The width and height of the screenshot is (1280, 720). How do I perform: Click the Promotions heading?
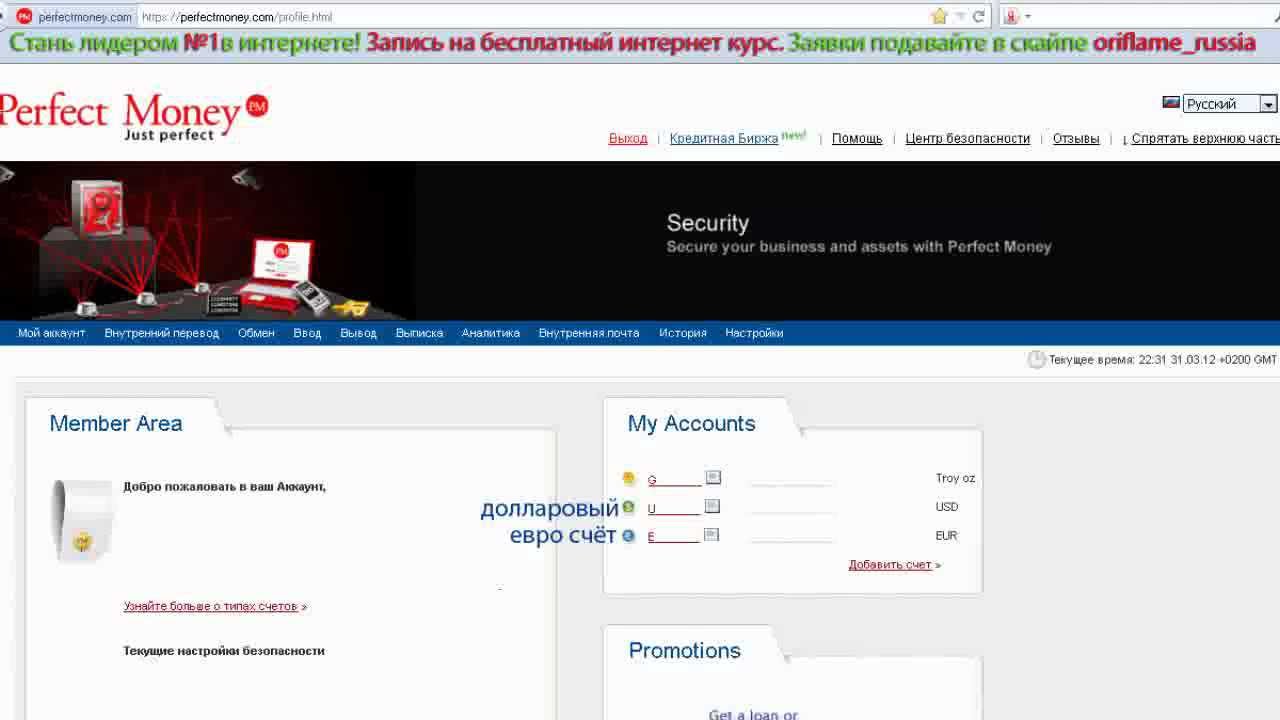tap(685, 651)
